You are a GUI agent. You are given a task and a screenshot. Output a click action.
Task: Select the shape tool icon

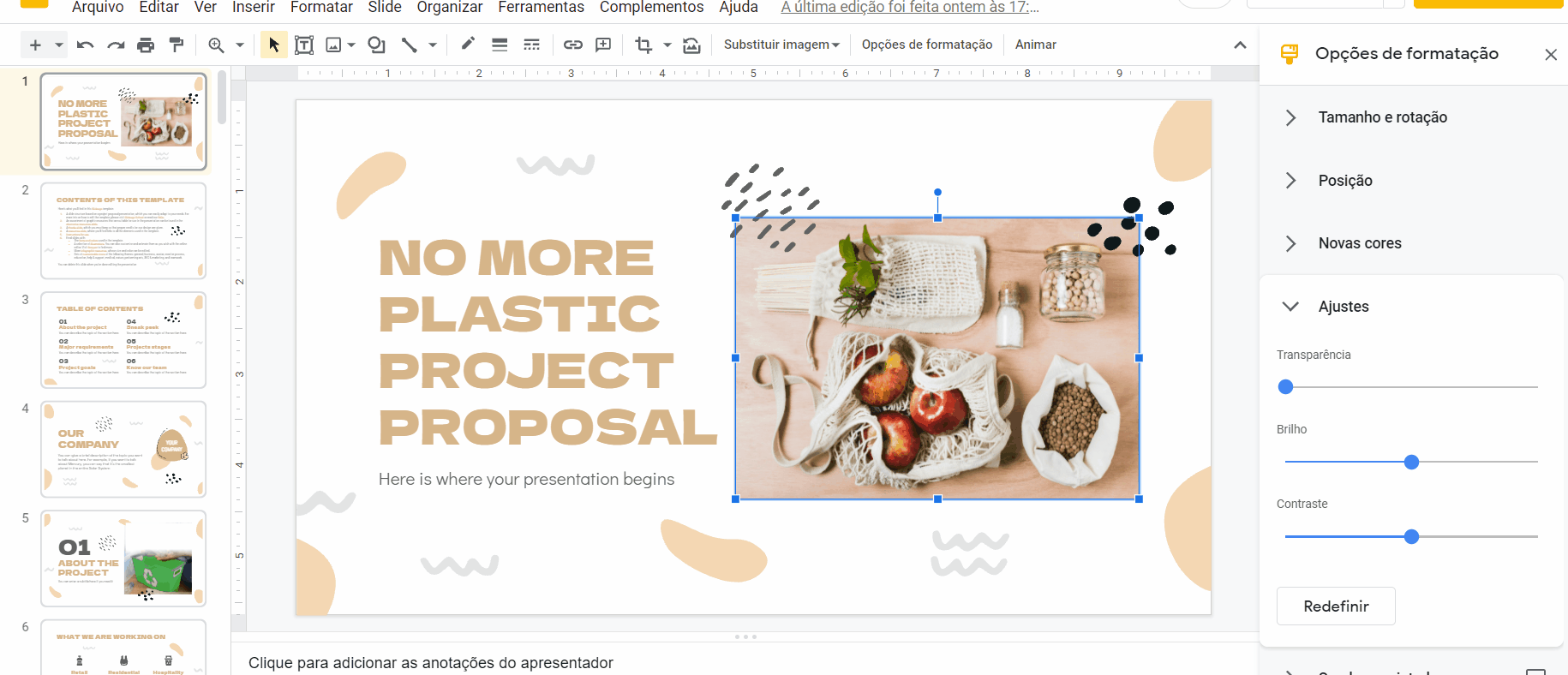click(376, 45)
